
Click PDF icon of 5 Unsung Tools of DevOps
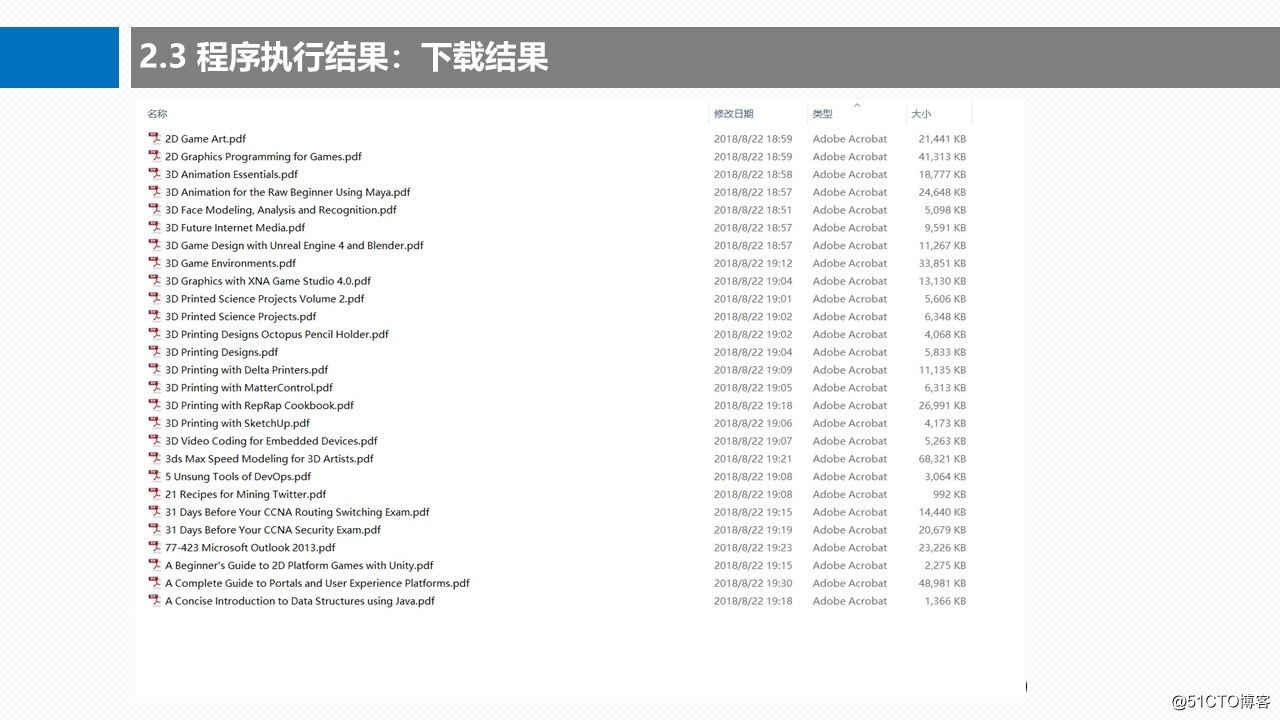click(x=155, y=476)
